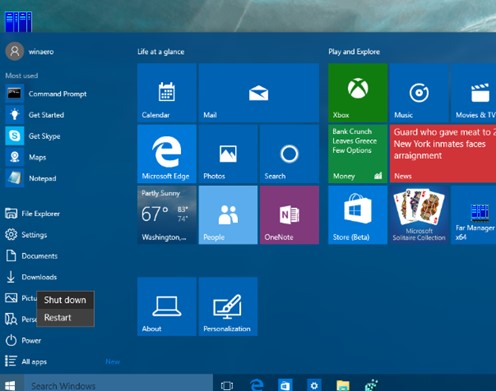
Task: Launch the Xbox tile
Action: [358, 93]
